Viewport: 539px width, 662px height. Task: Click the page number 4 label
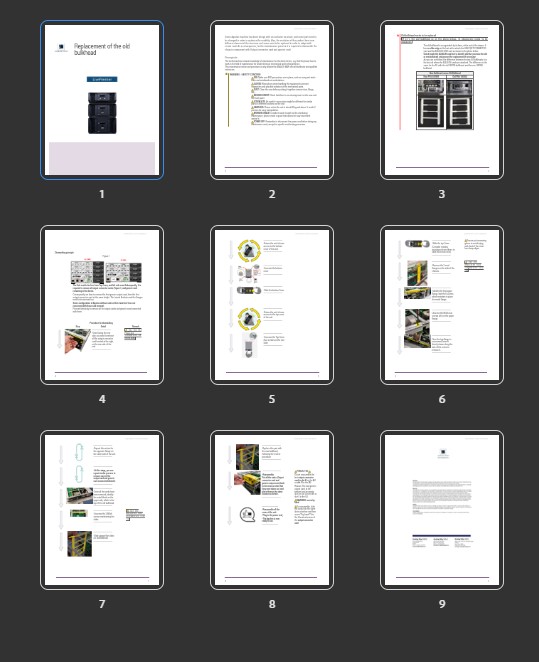[102, 399]
